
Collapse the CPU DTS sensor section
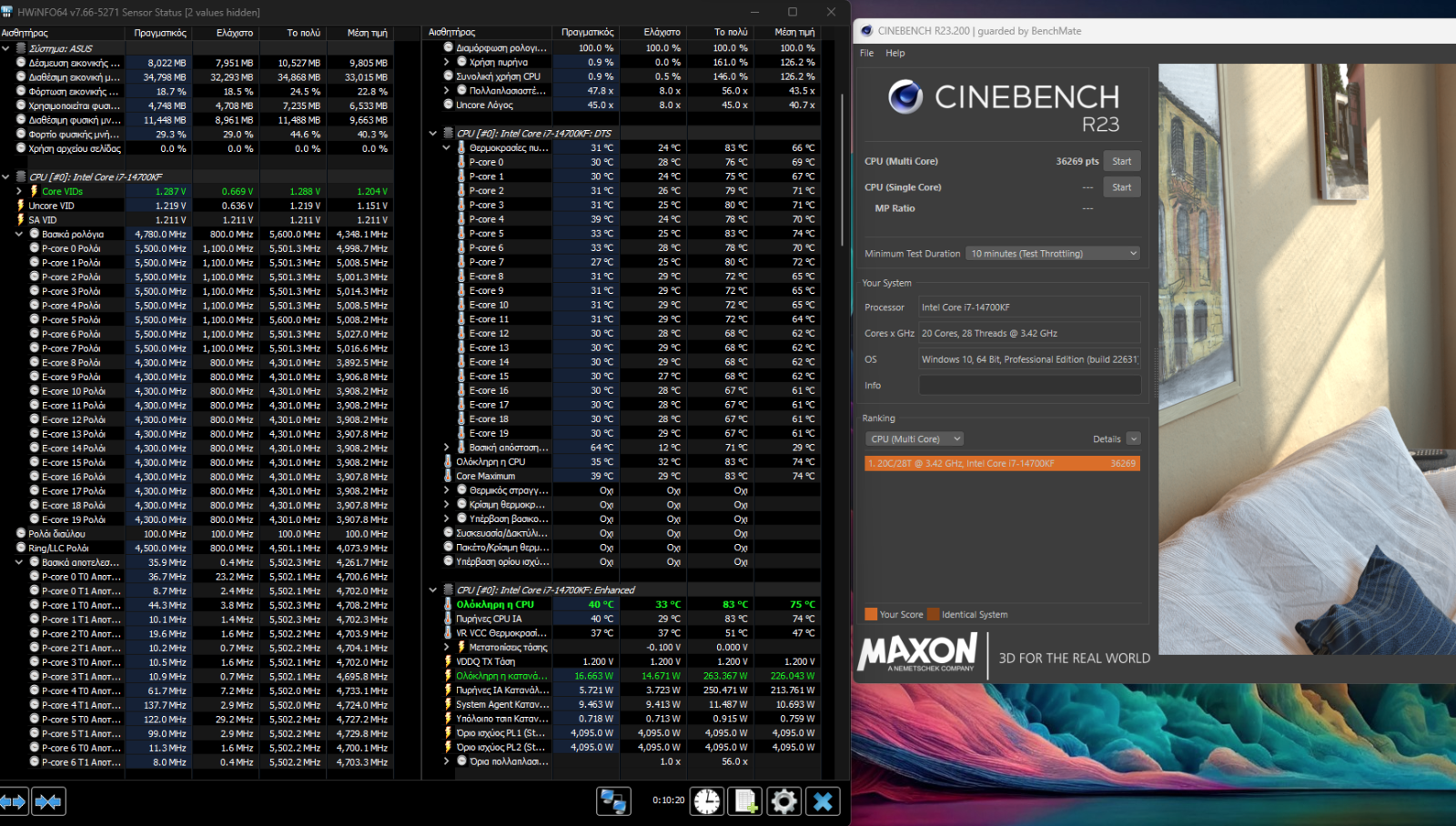point(433,133)
